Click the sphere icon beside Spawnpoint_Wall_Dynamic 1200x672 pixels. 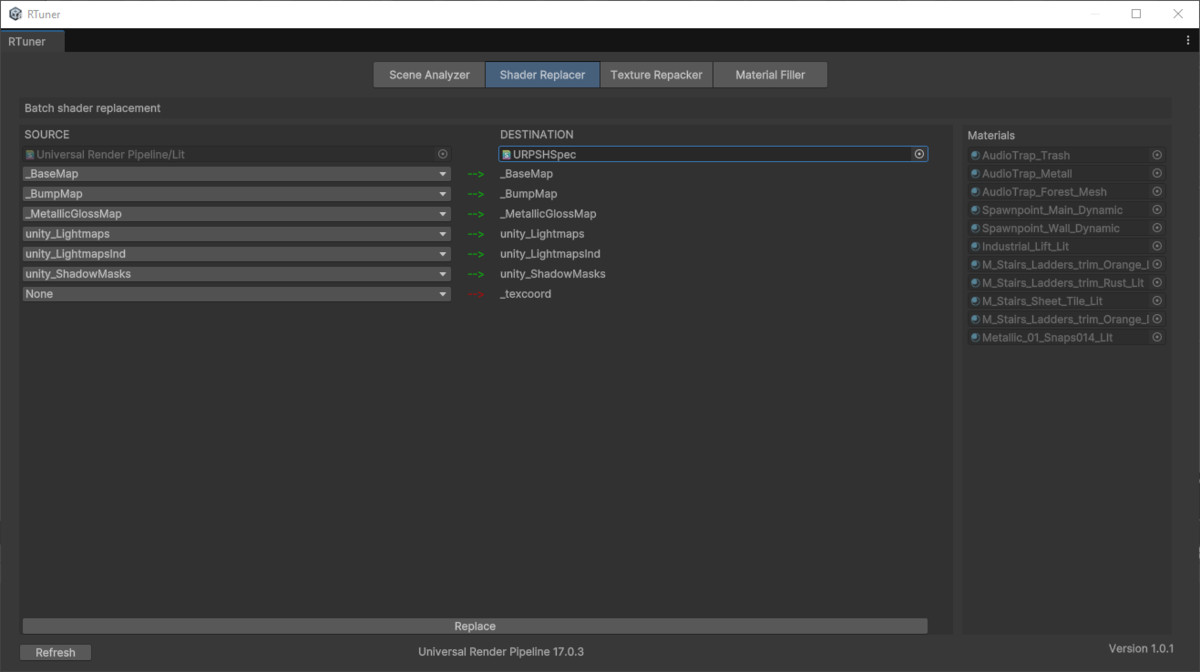point(975,228)
